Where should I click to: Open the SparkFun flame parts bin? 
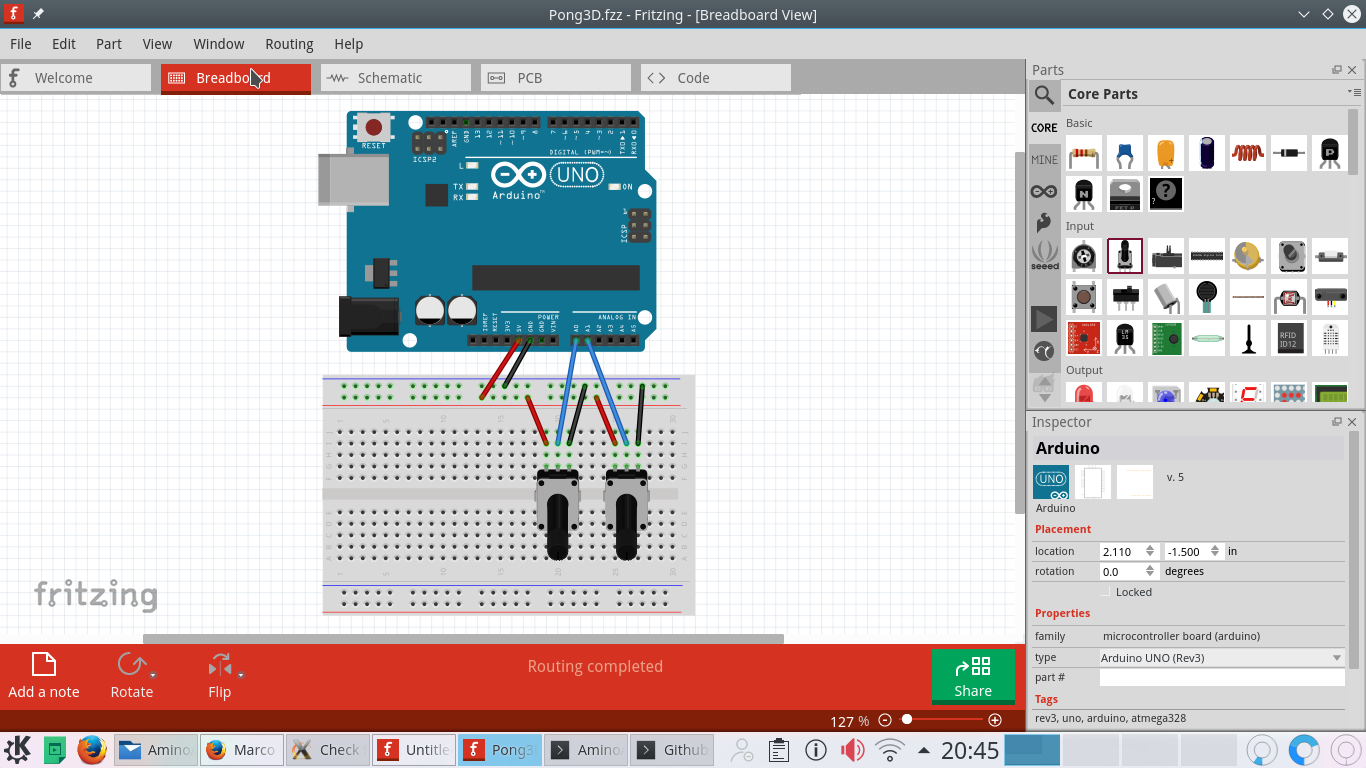click(x=1044, y=222)
